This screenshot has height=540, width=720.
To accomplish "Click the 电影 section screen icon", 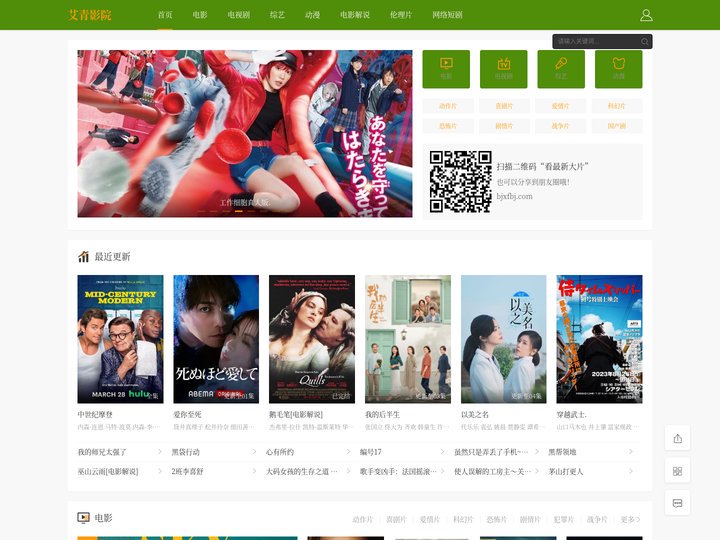I will pos(83,518).
